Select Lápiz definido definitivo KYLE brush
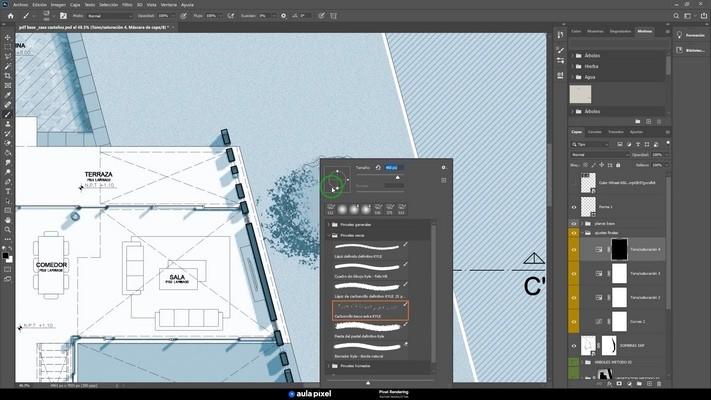Screen dimensions: 711x400 point(370,251)
